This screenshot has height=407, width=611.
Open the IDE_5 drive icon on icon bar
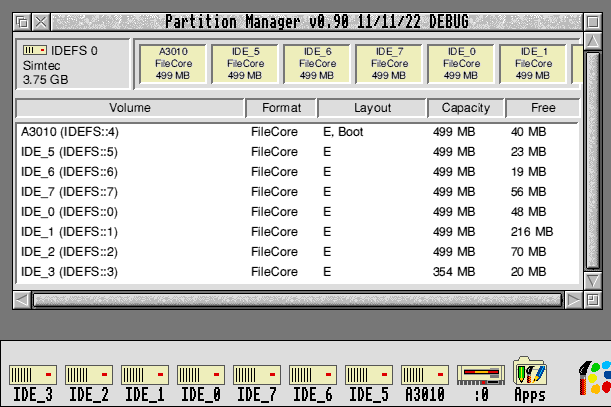click(369, 383)
